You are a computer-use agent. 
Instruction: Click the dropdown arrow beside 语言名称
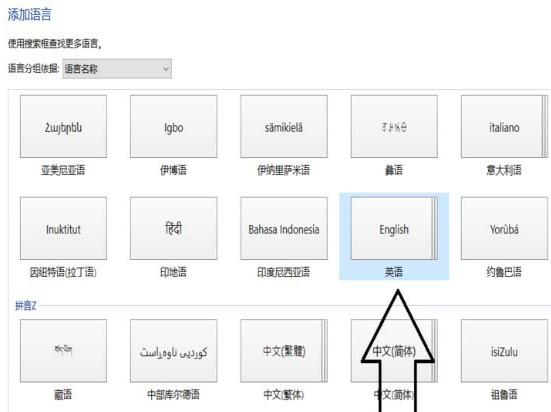click(x=166, y=69)
